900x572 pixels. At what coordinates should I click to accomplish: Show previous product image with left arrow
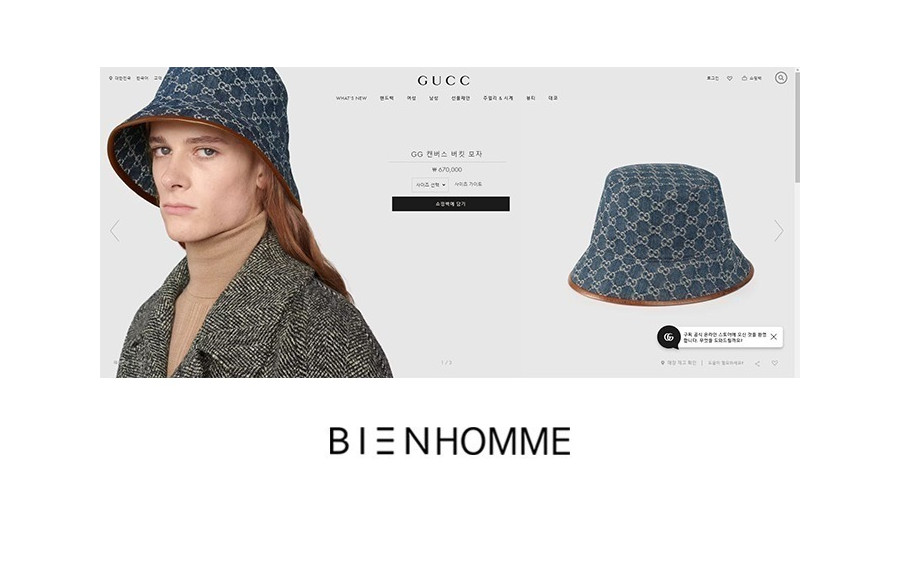click(115, 231)
